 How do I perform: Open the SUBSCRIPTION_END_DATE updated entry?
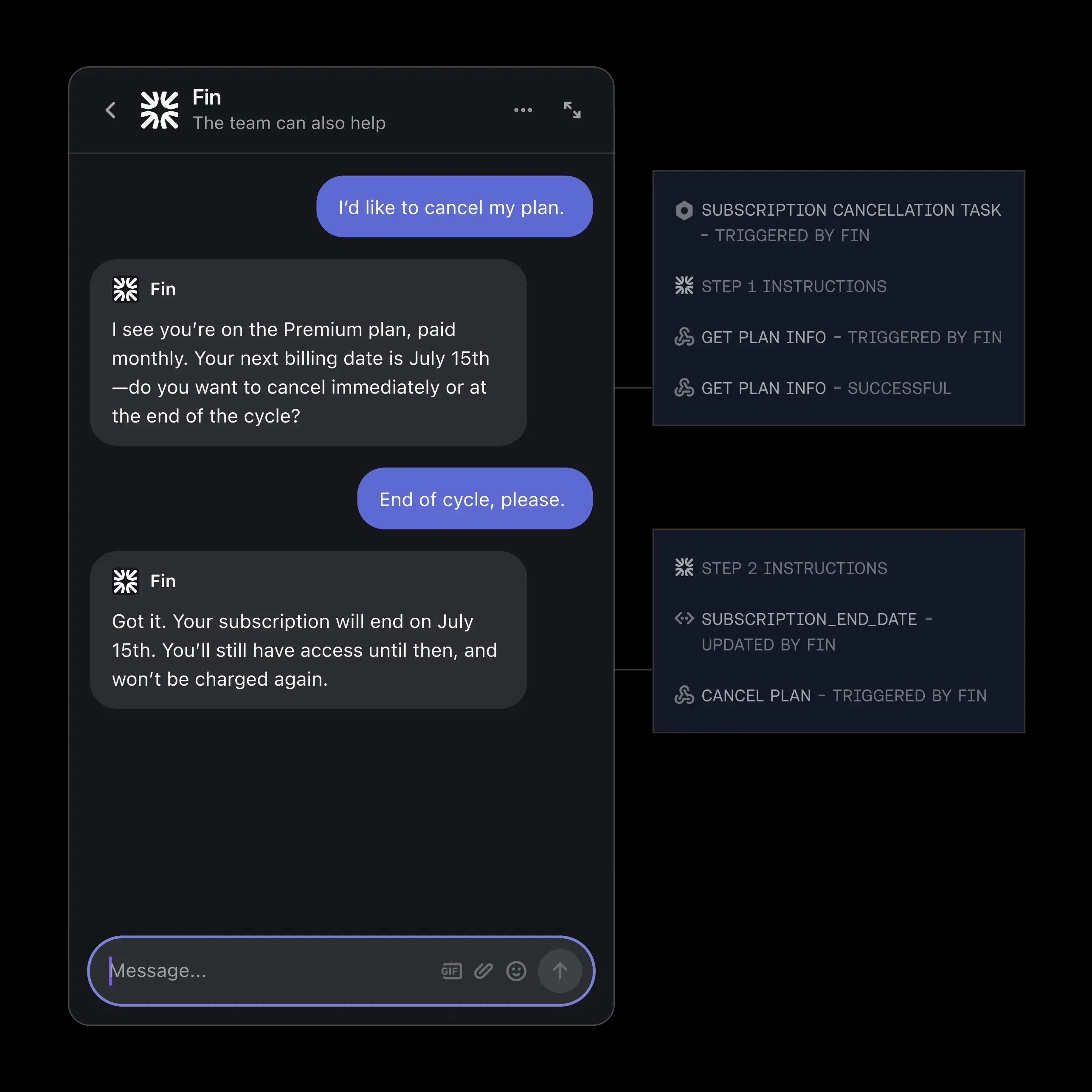[x=804, y=631]
